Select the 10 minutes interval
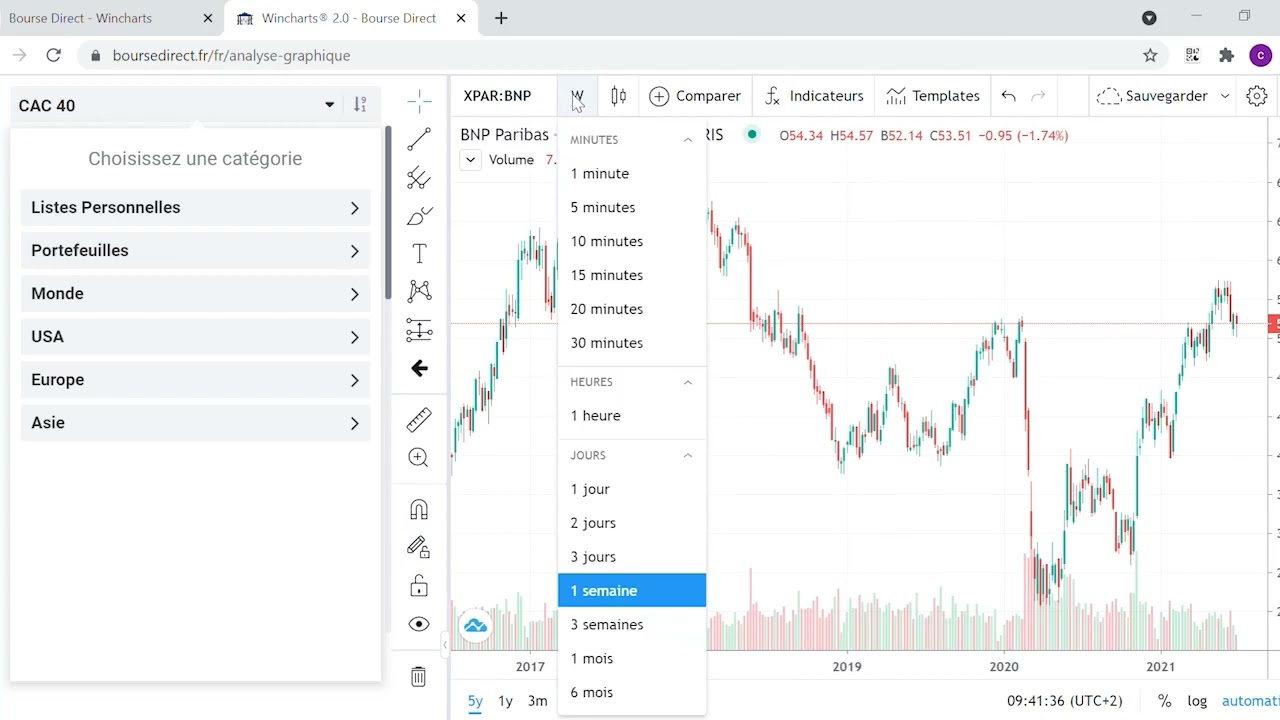Image resolution: width=1280 pixels, height=720 pixels. pyautogui.click(x=632, y=242)
